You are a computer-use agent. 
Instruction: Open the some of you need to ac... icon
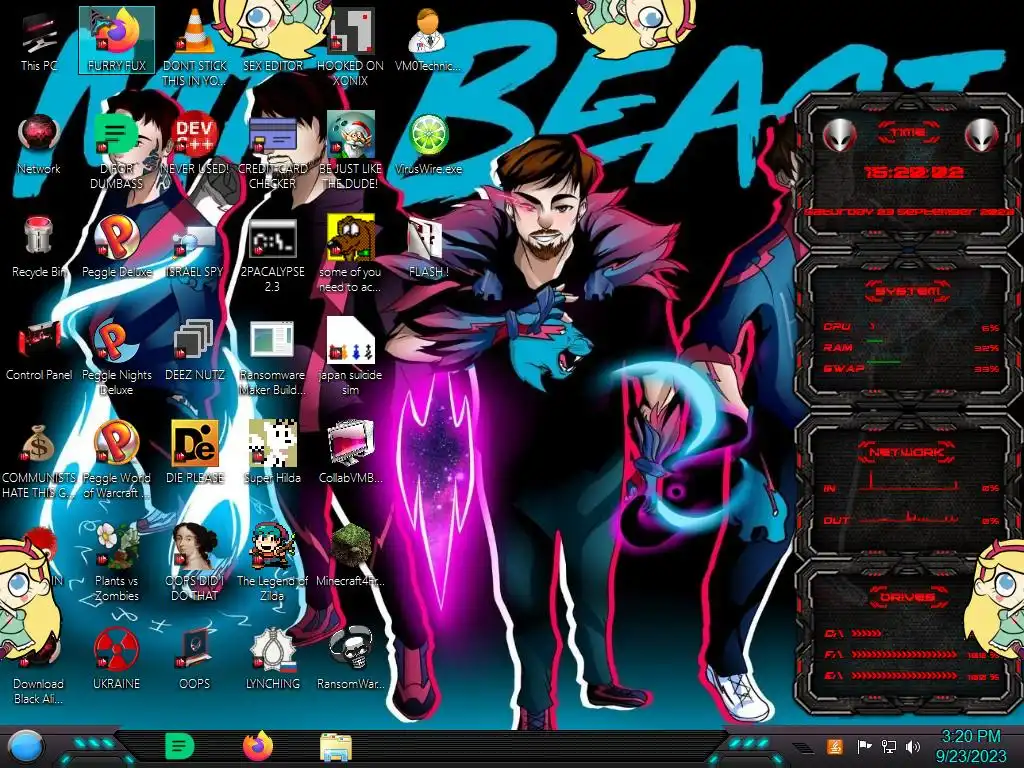coord(350,253)
